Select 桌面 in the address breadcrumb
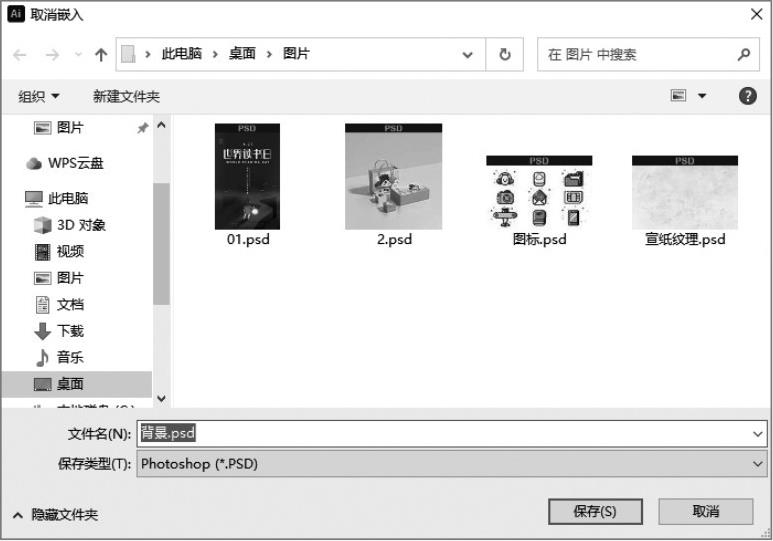Image resolution: width=773 pixels, height=541 pixels. click(242, 53)
